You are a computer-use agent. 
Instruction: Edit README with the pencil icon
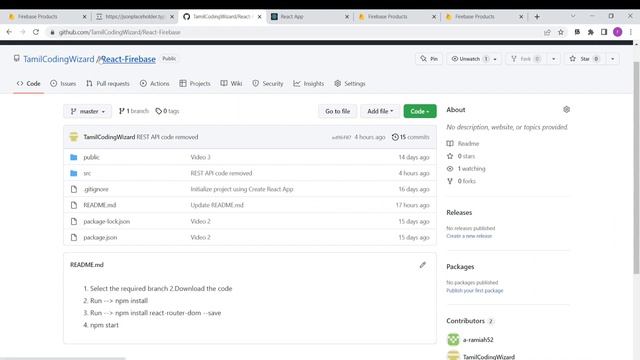(422, 265)
